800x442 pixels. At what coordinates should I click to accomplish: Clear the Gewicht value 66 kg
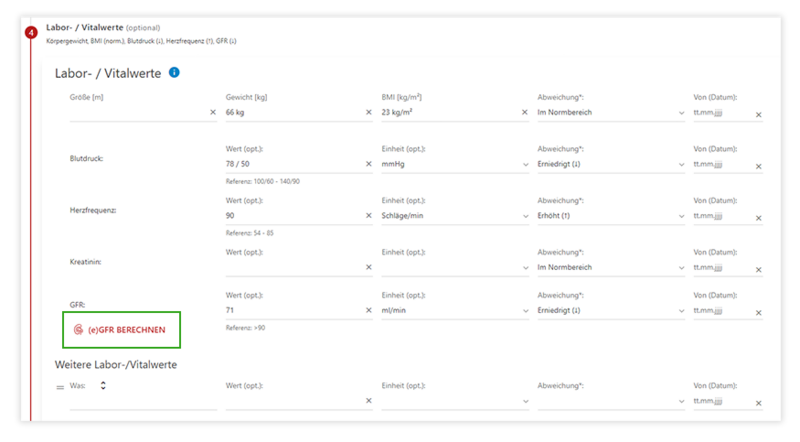tap(369, 113)
